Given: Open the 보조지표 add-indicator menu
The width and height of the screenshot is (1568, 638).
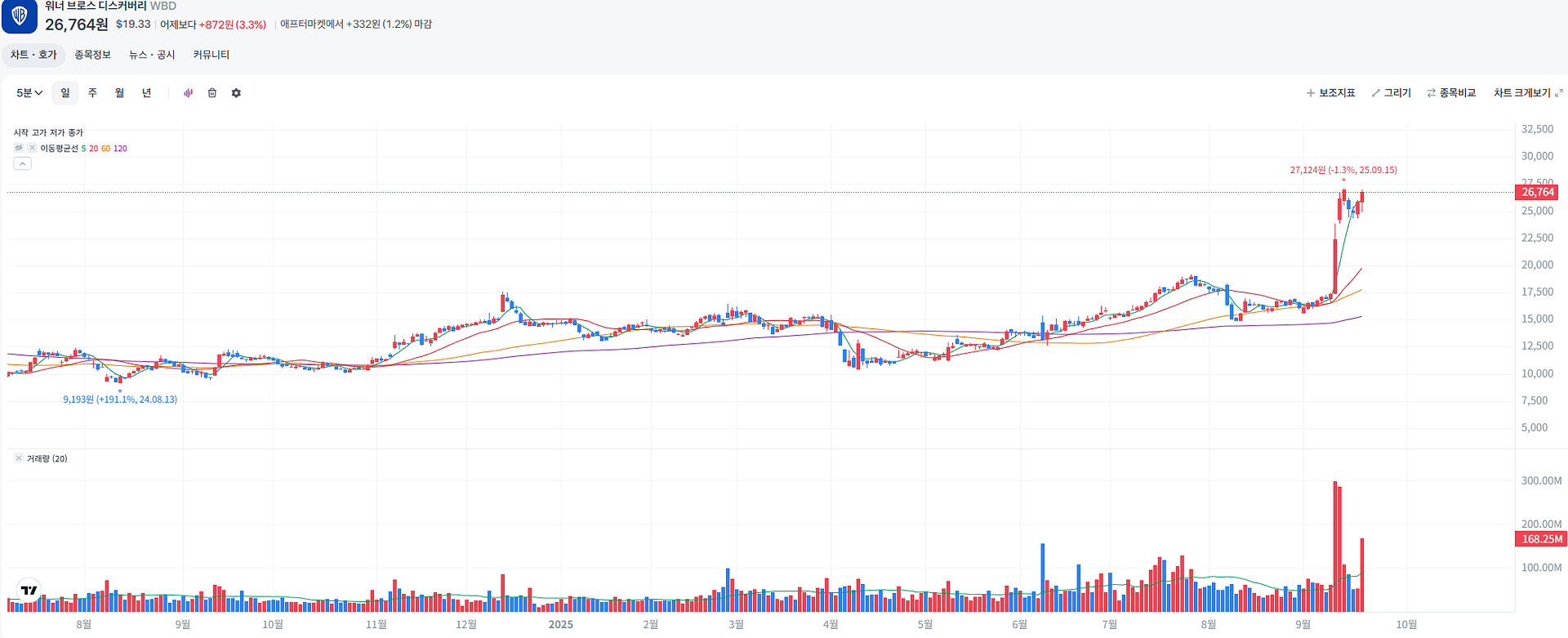Looking at the screenshot, I should pos(1330,93).
